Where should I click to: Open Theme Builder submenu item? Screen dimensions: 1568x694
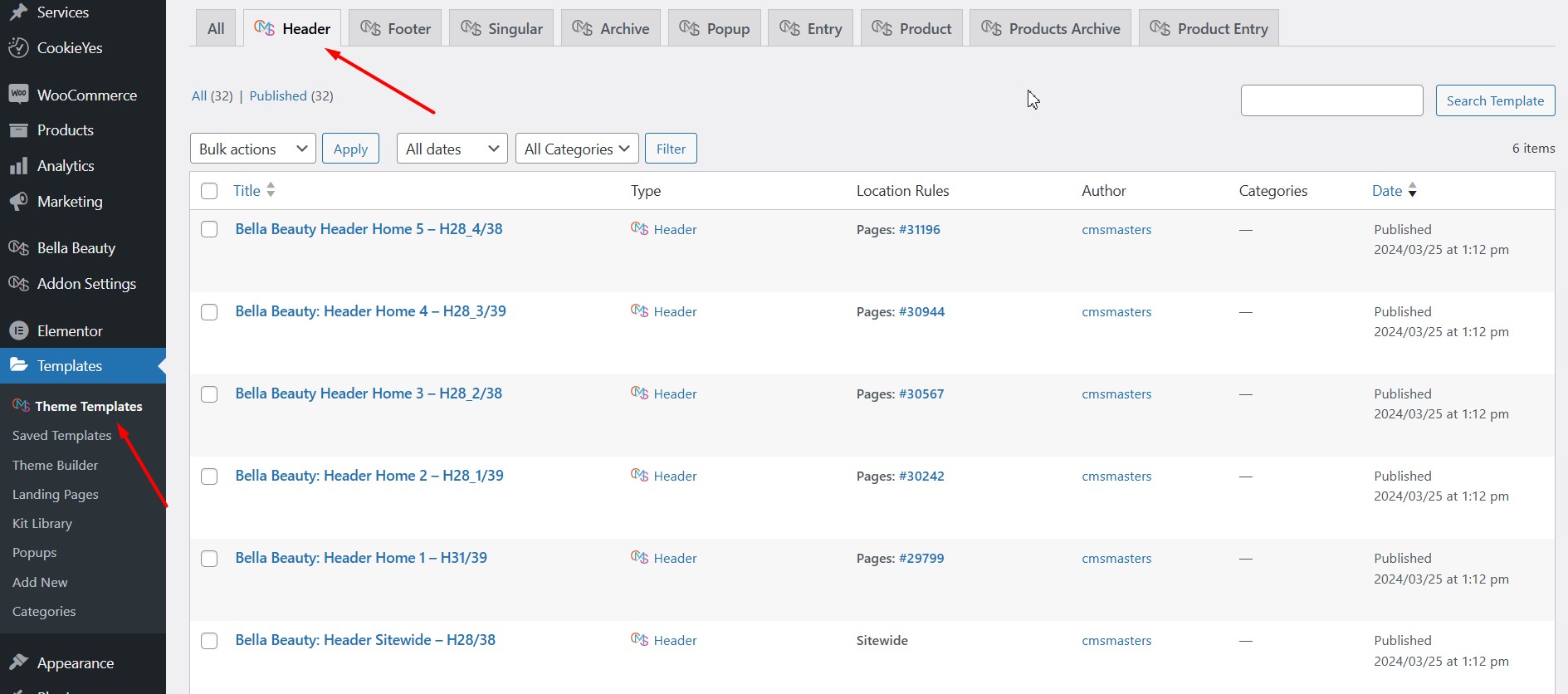click(x=55, y=465)
